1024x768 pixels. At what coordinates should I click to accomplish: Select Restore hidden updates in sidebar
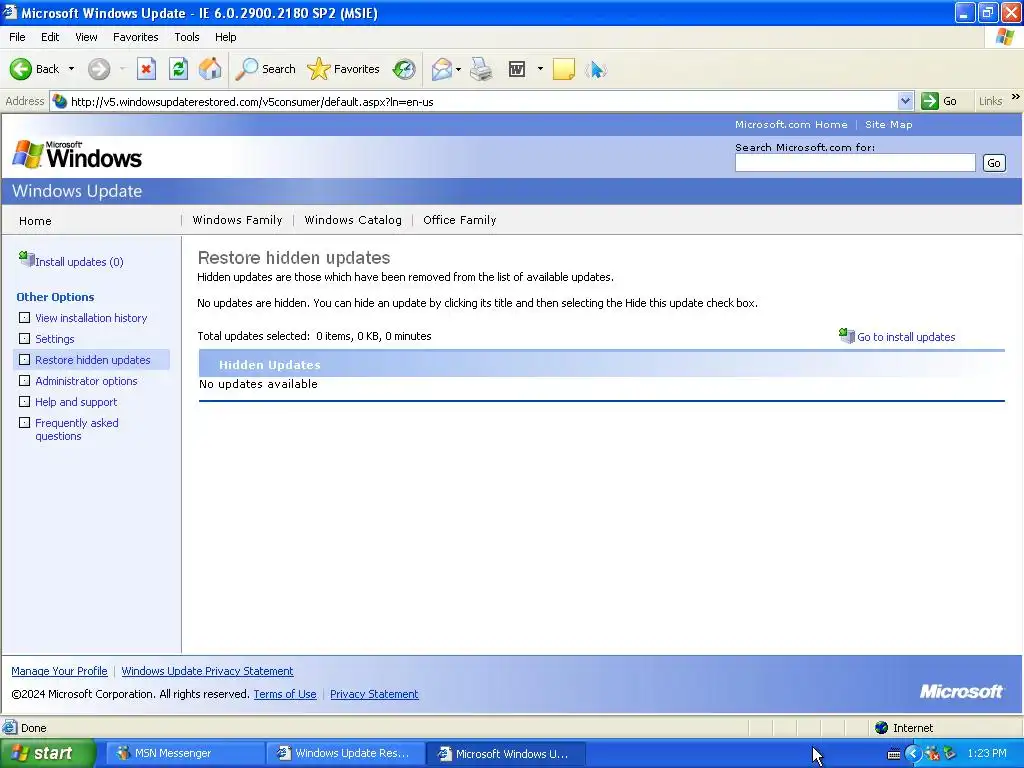tap(93, 360)
